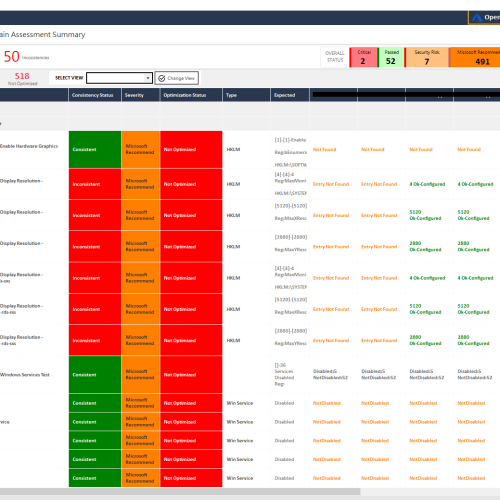Click the horizontal scrollbar at the bottom

click(180, 491)
